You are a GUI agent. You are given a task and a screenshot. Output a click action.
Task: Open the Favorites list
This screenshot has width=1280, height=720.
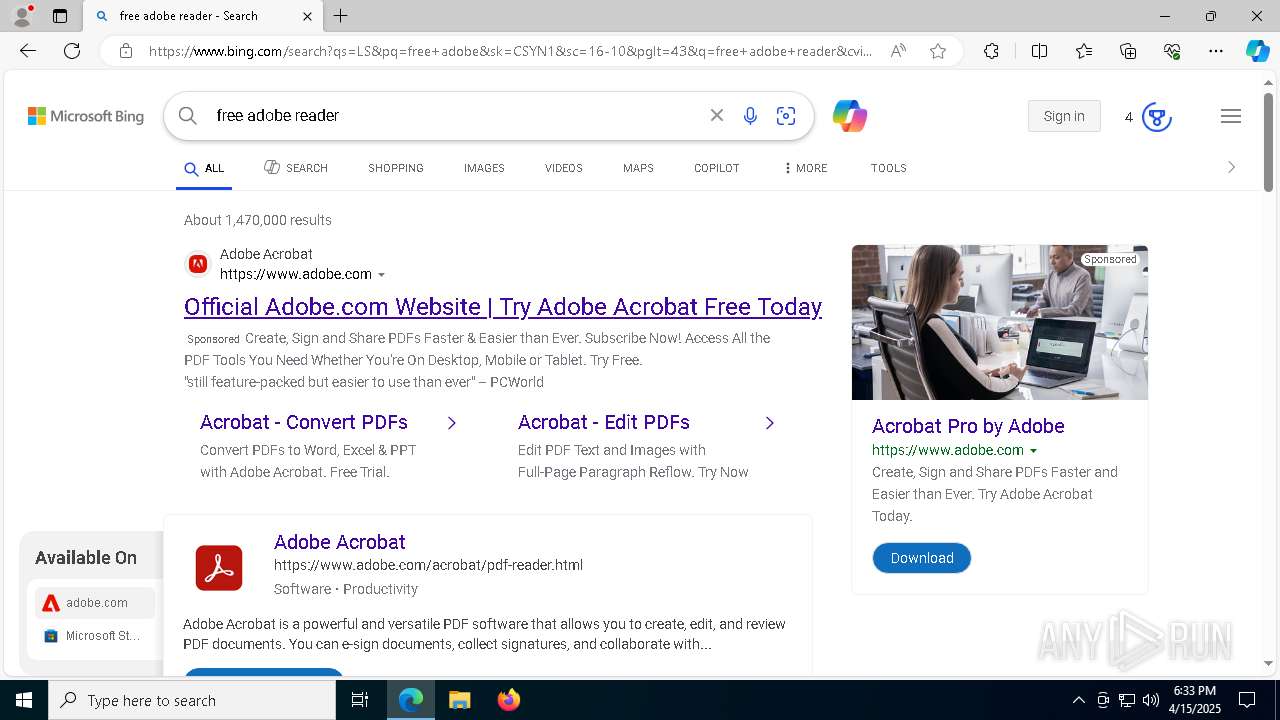pyautogui.click(x=1084, y=51)
